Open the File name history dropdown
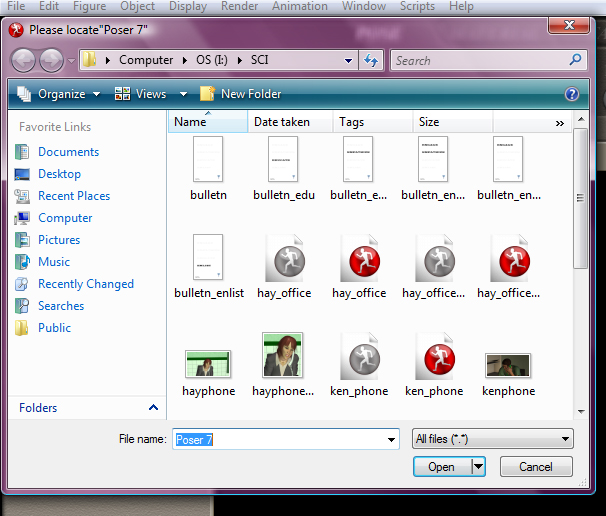The height and width of the screenshot is (516, 606). [x=392, y=439]
